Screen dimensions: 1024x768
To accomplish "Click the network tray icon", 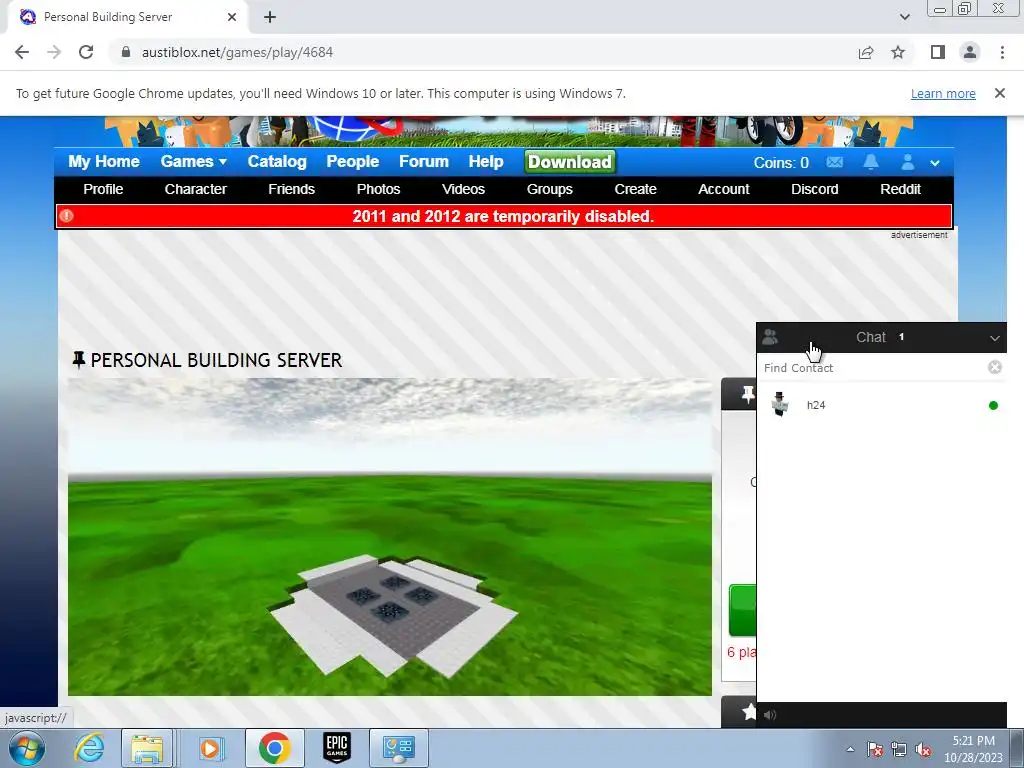I will click(899, 750).
